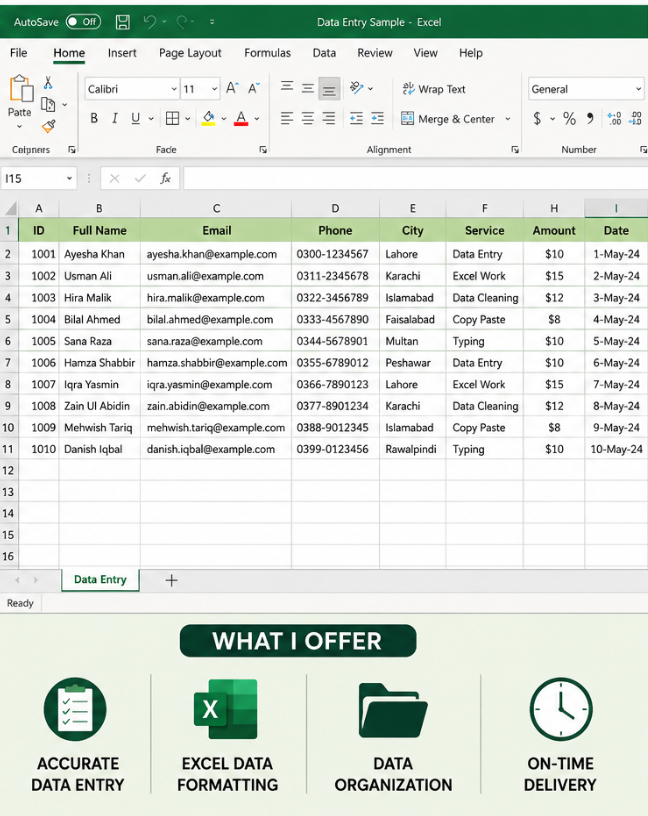
Task: Click Accounting dollar format icon
Action: point(537,119)
